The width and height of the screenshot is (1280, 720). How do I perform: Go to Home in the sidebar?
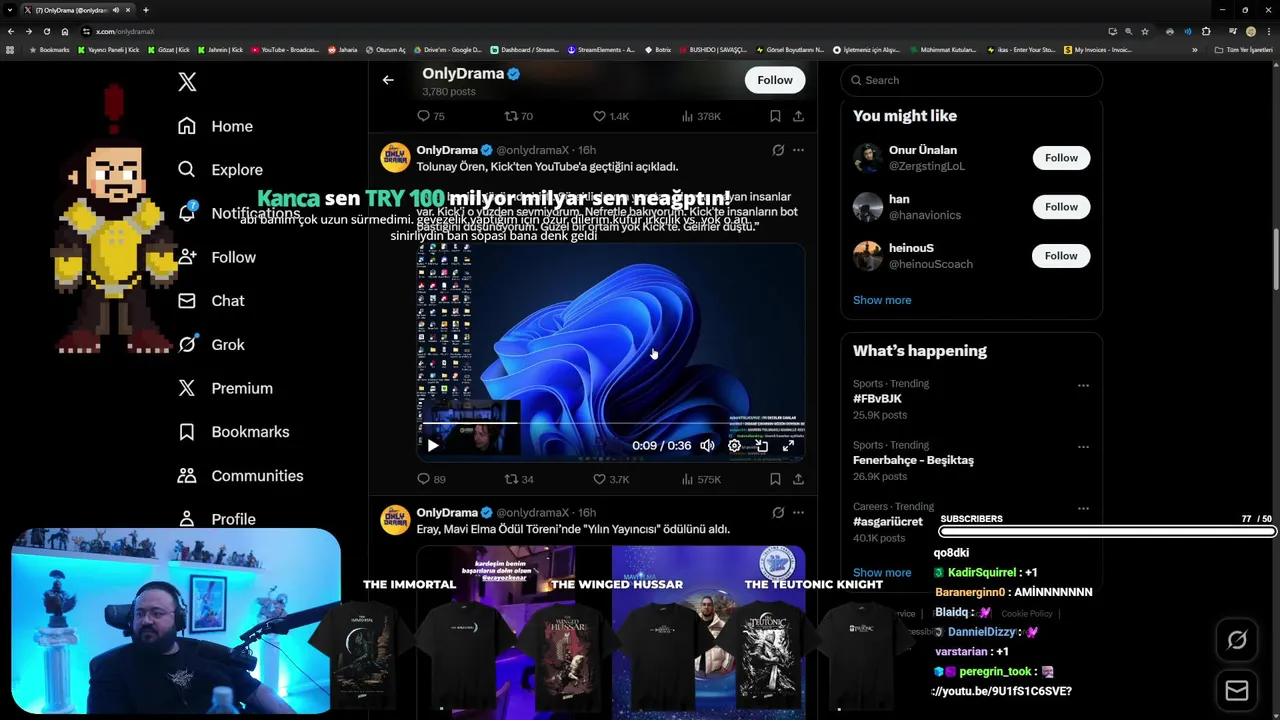pos(215,126)
